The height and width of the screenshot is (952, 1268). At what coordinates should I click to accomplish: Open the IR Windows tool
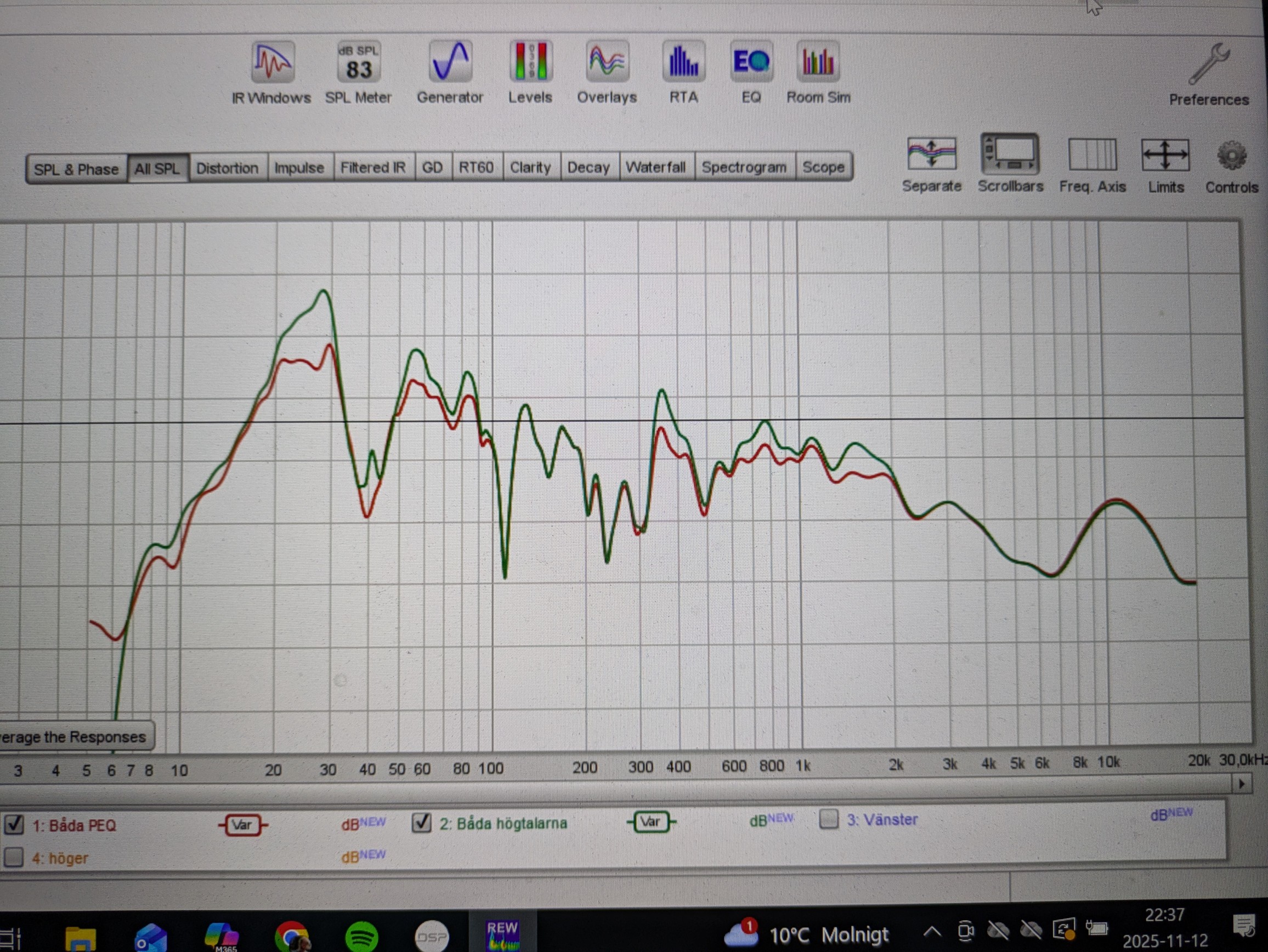(x=272, y=63)
